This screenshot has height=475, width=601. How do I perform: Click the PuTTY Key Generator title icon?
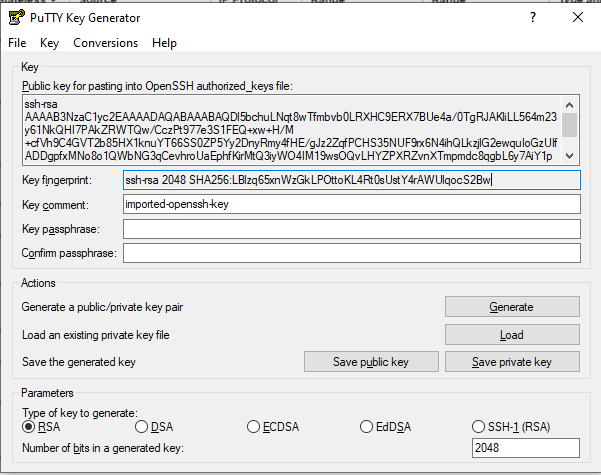[16, 18]
